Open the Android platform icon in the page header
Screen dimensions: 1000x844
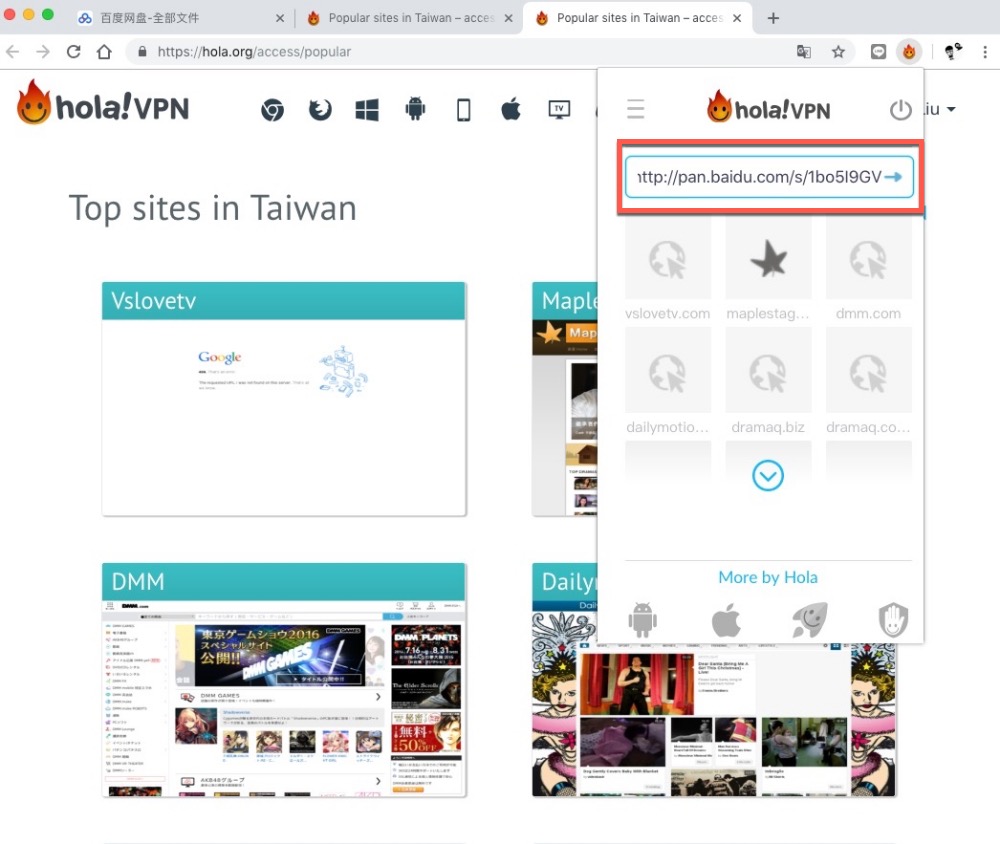(x=415, y=109)
